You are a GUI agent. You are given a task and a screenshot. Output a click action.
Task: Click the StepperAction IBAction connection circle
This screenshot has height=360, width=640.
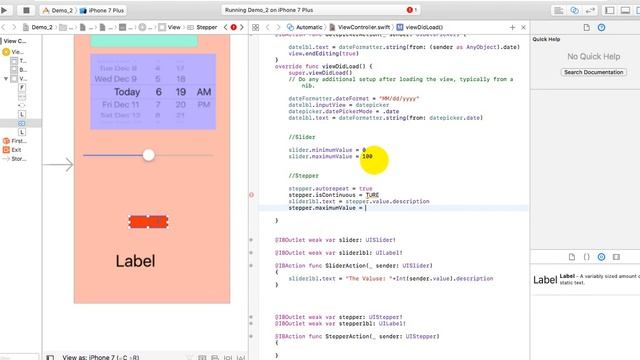251,337
